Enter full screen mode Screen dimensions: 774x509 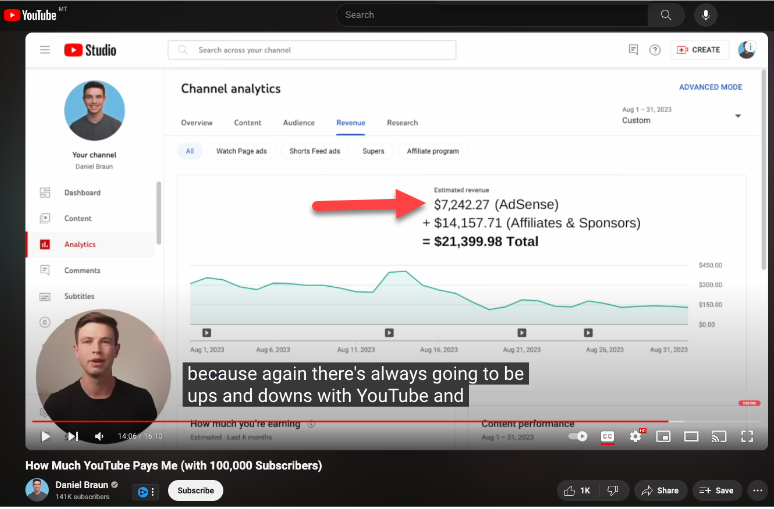(747, 436)
